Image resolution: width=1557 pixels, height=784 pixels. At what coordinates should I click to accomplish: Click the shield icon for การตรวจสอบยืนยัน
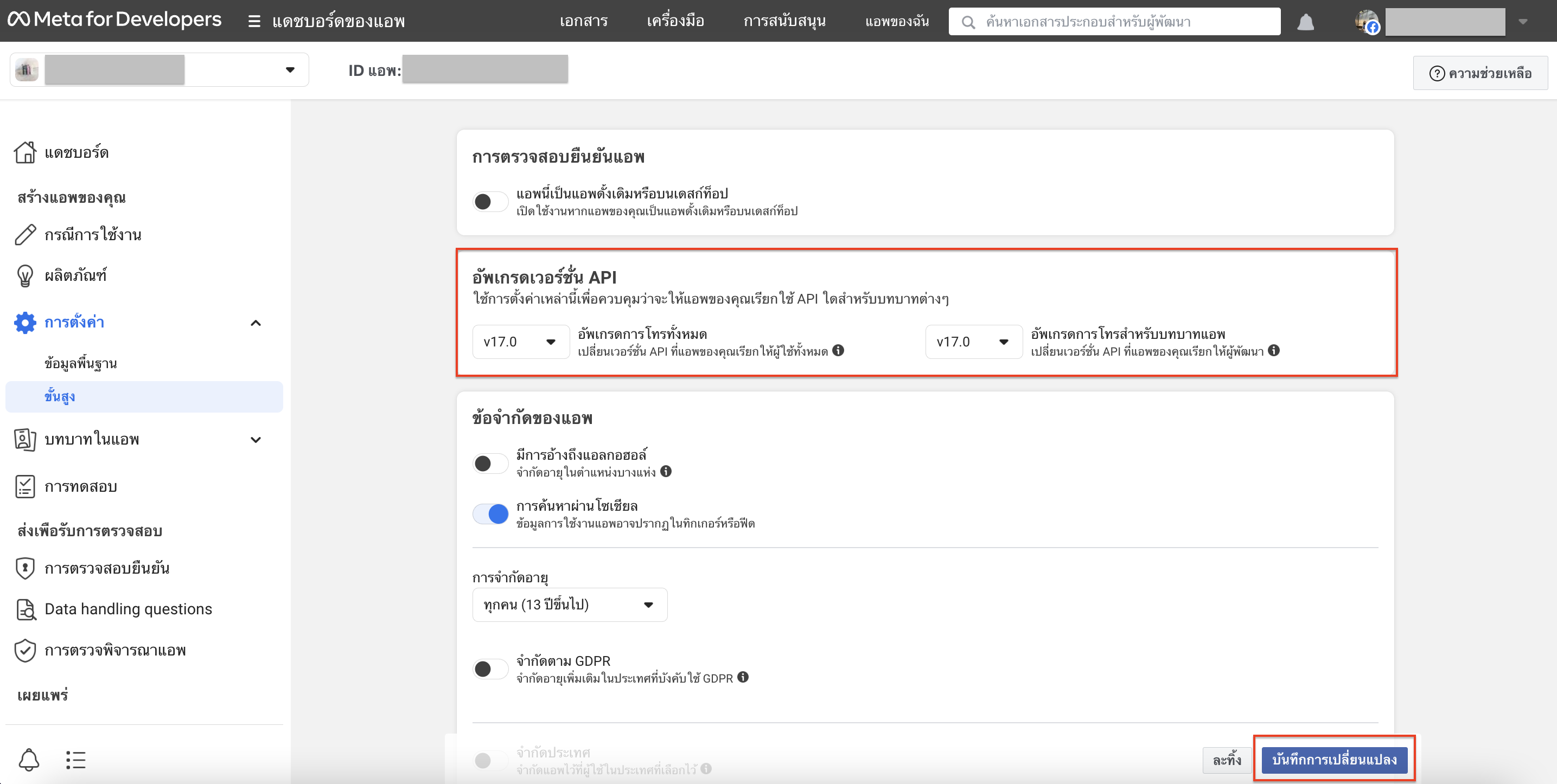(25, 568)
